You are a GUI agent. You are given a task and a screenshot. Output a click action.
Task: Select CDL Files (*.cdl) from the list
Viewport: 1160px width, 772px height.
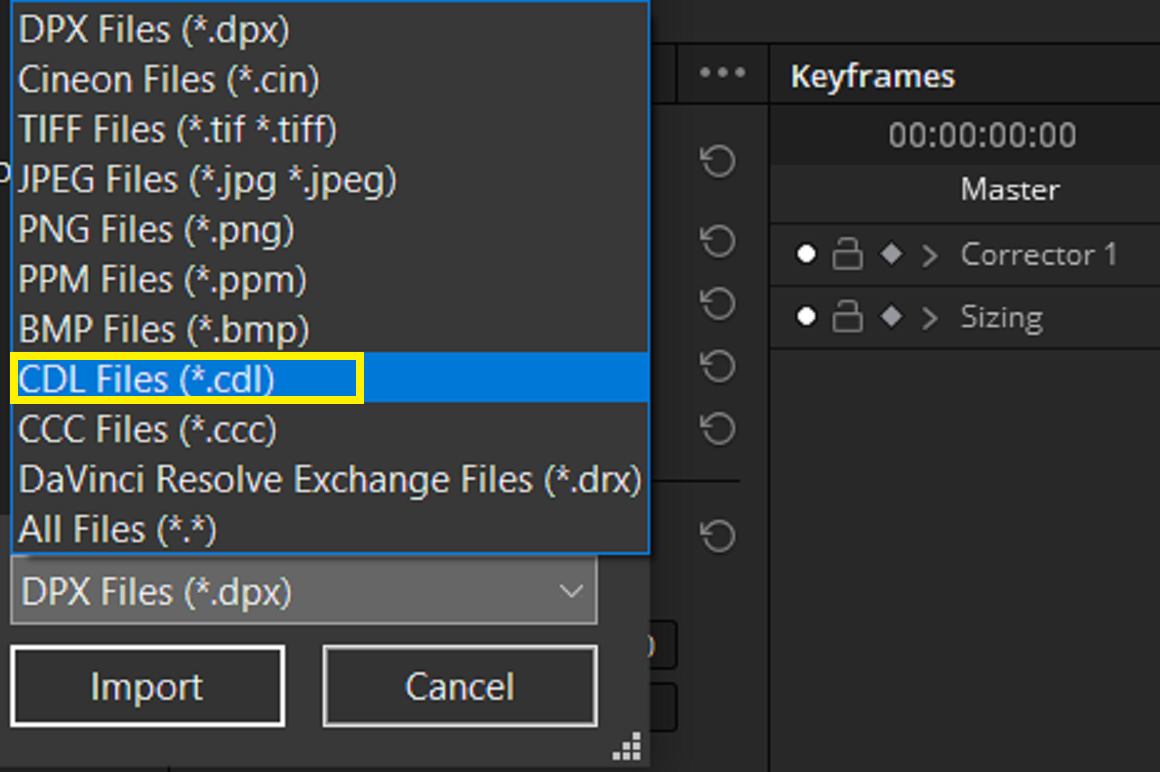(x=330, y=379)
